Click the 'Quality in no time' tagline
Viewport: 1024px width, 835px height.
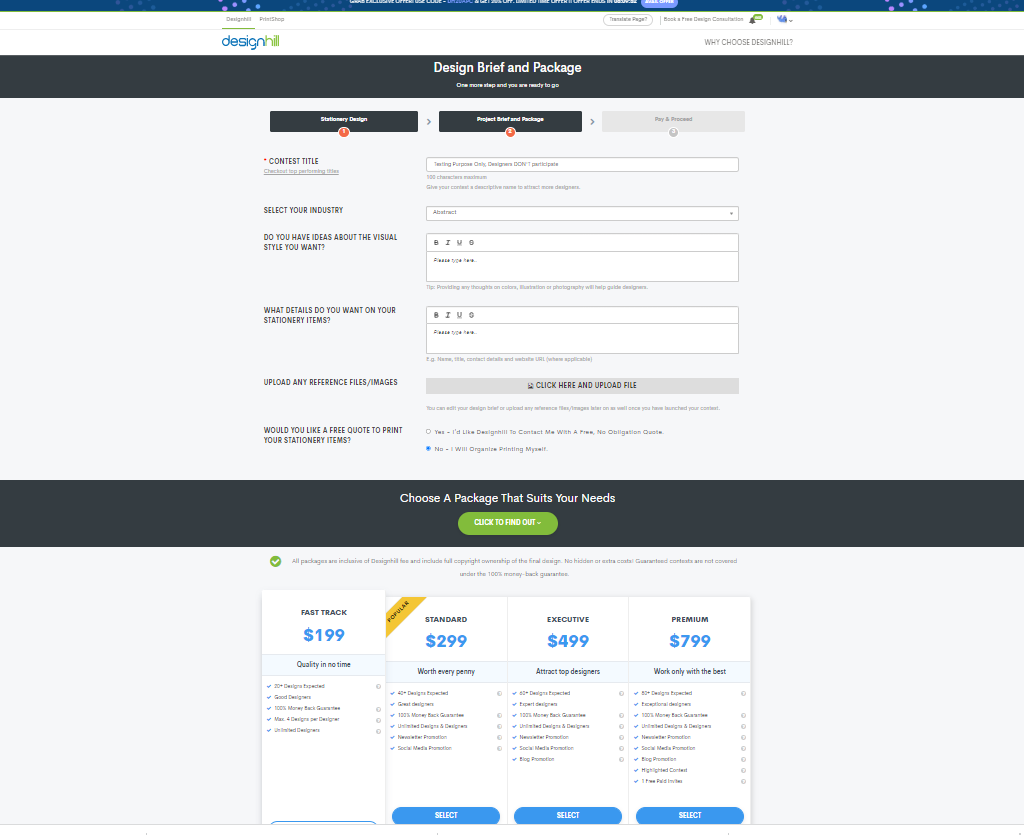click(x=324, y=665)
